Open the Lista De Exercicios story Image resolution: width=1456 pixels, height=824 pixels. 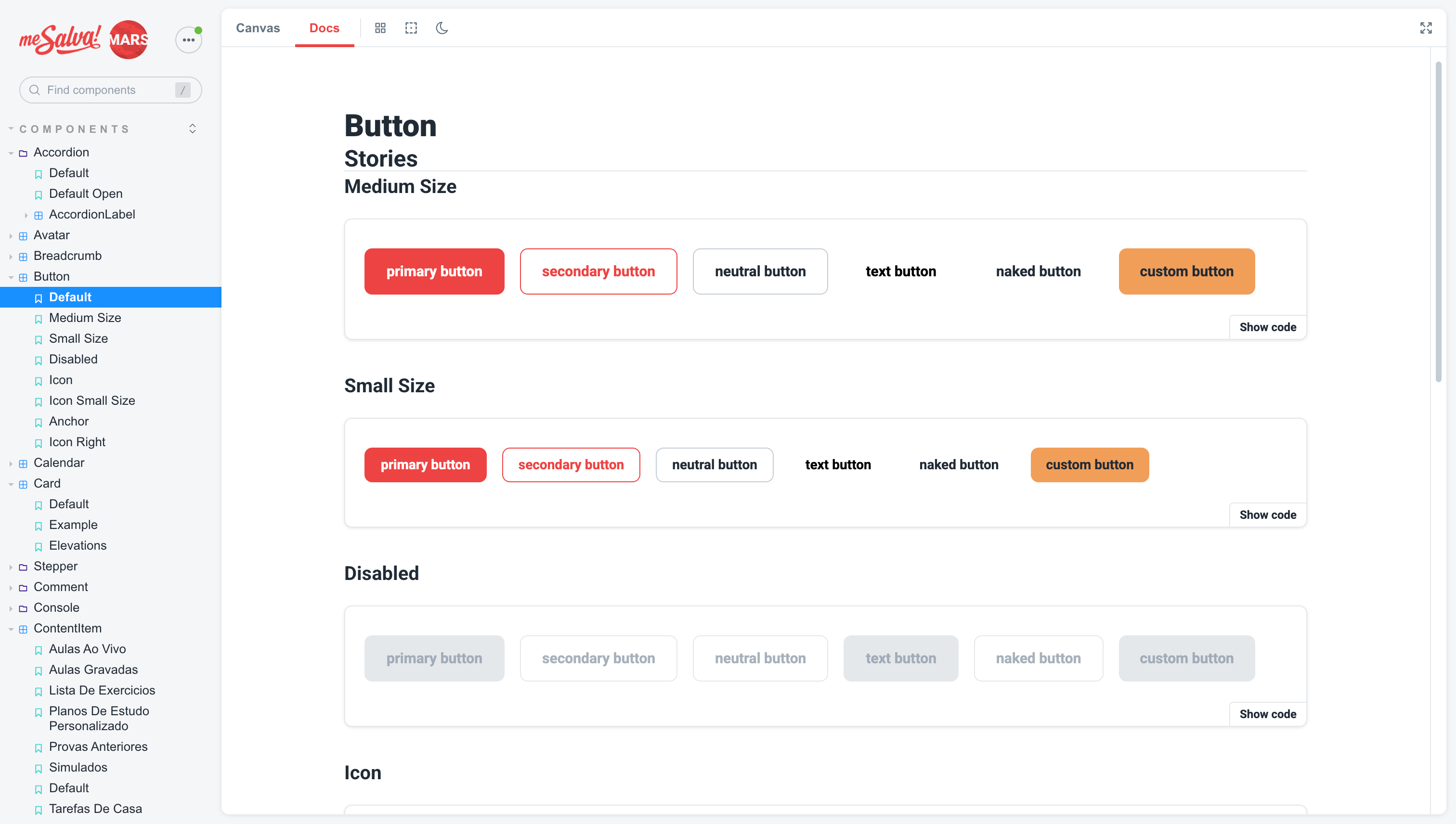[x=102, y=691]
